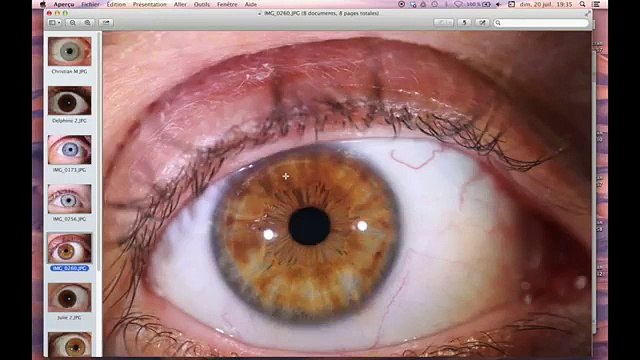Click the Julie 2.JPG file name
Screen dimensions: 640x360
click(69, 318)
